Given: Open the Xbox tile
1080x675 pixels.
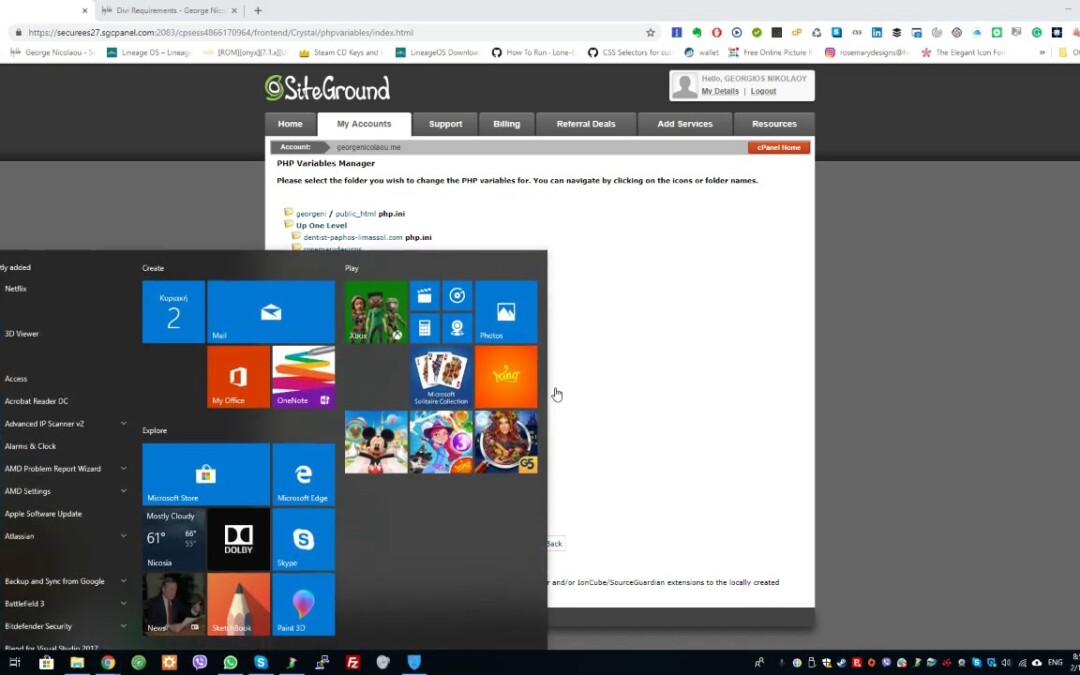Looking at the screenshot, I should click(376, 311).
